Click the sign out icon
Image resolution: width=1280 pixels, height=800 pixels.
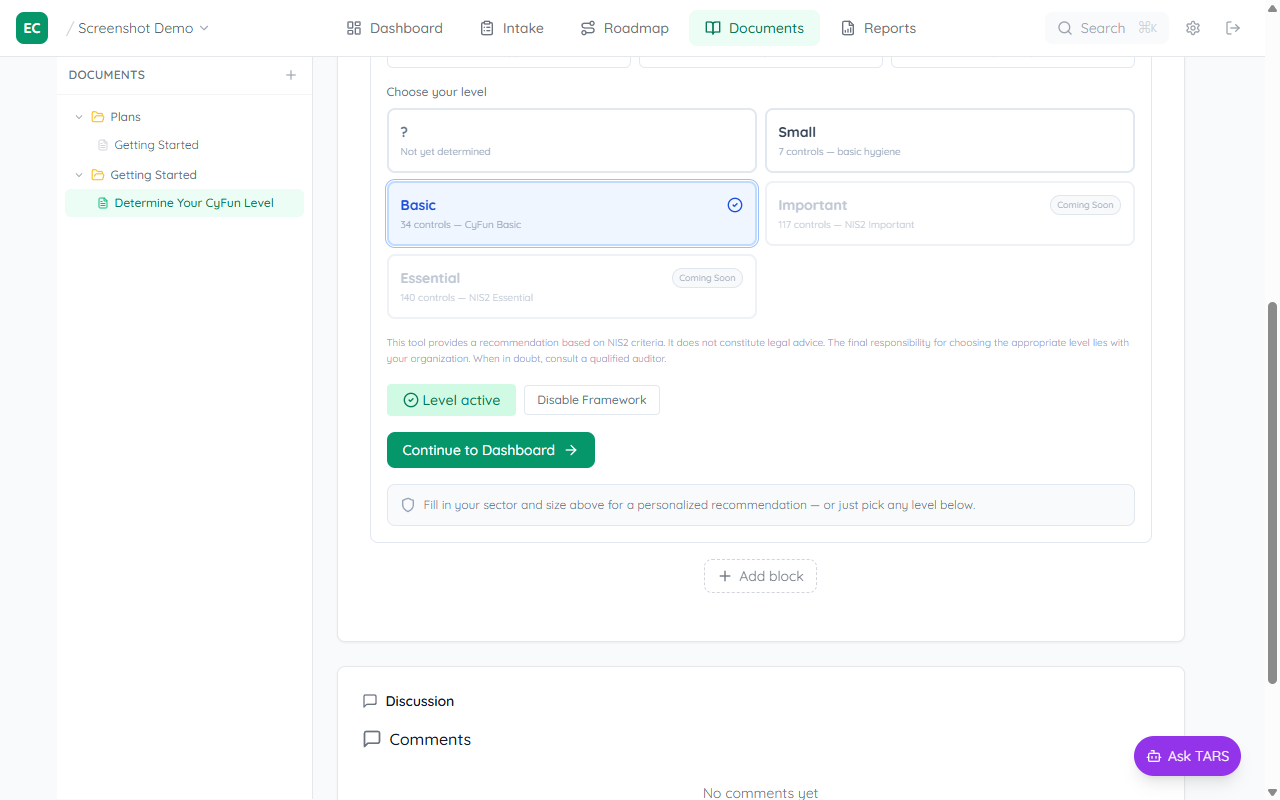1233,27
